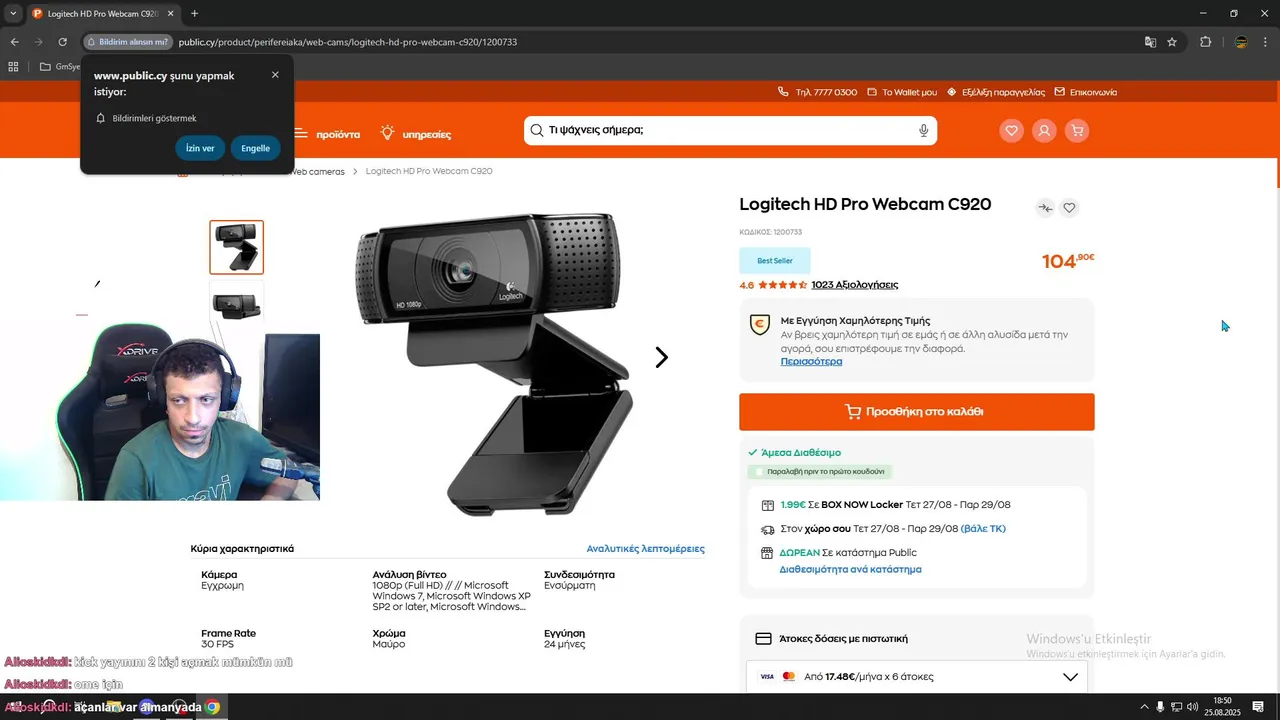
Task: Open the shopping cart icon in header
Action: [1077, 130]
